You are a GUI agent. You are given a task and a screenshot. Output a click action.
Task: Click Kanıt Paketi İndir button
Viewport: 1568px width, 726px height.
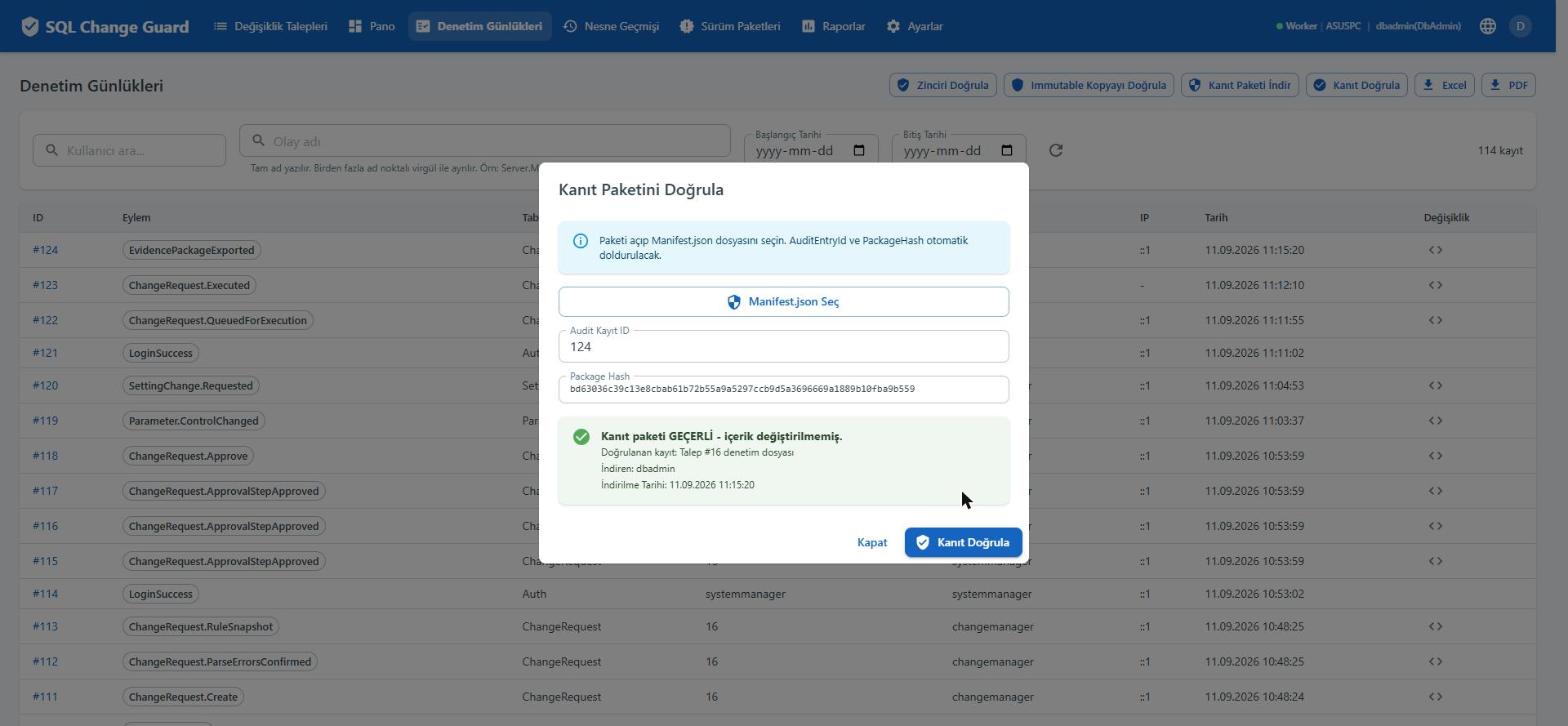1239,85
